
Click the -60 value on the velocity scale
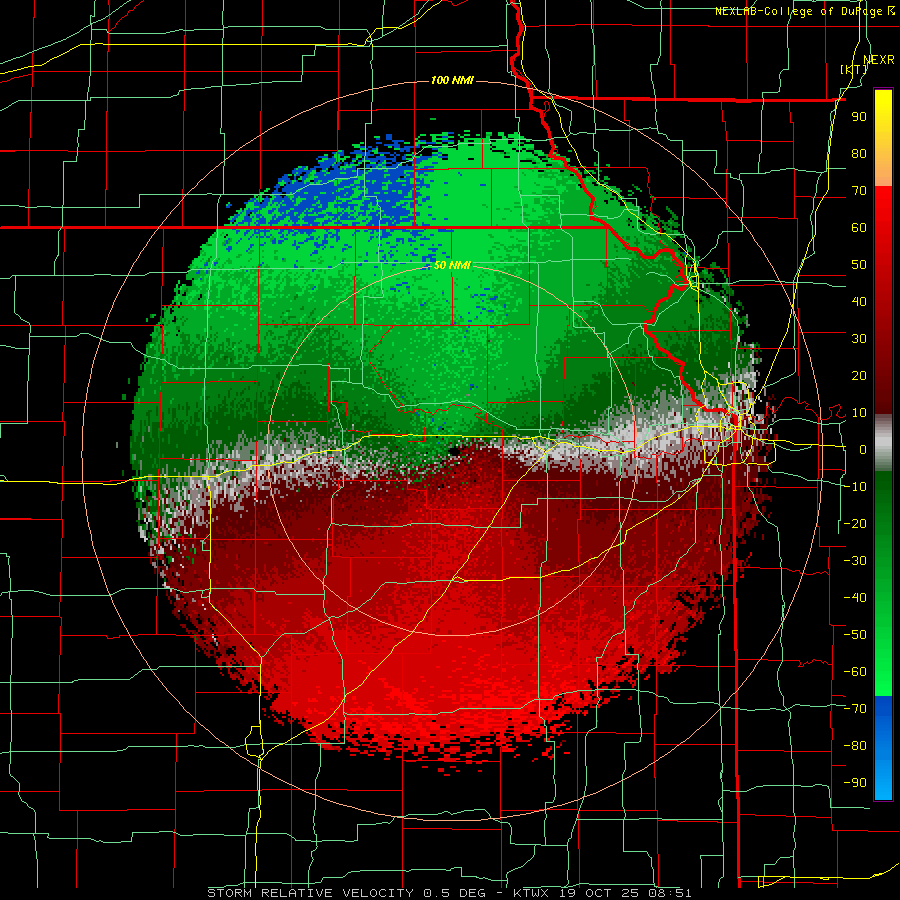[x=855, y=672]
